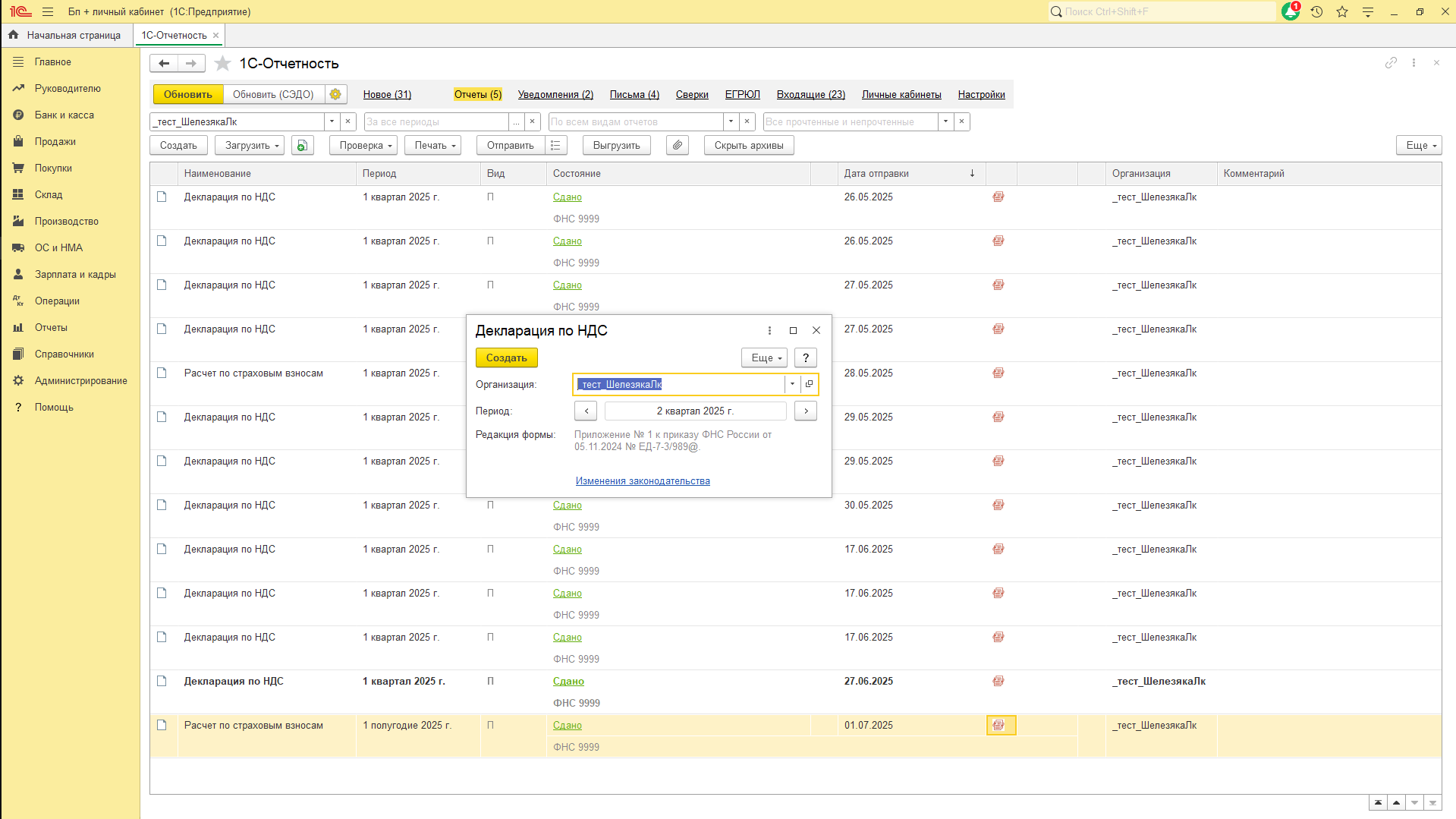Open the history clock icon
Image resolution: width=1456 pixels, height=819 pixels.
pos(1316,11)
